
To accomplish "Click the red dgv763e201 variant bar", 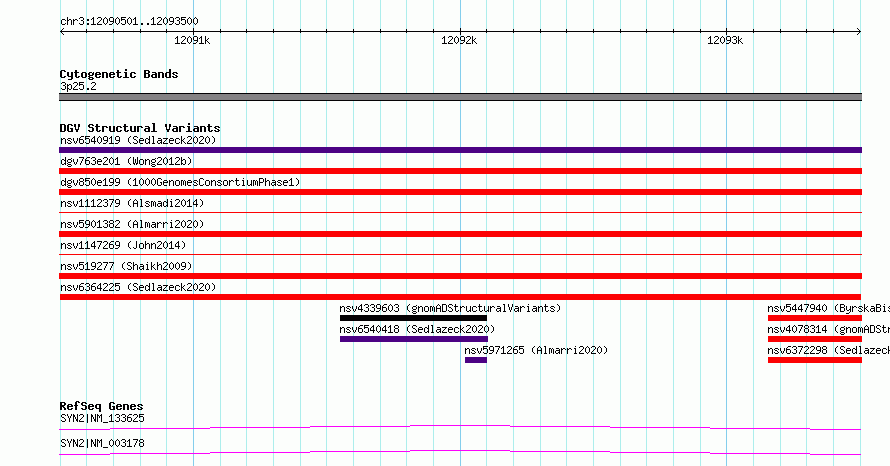I will click(460, 171).
